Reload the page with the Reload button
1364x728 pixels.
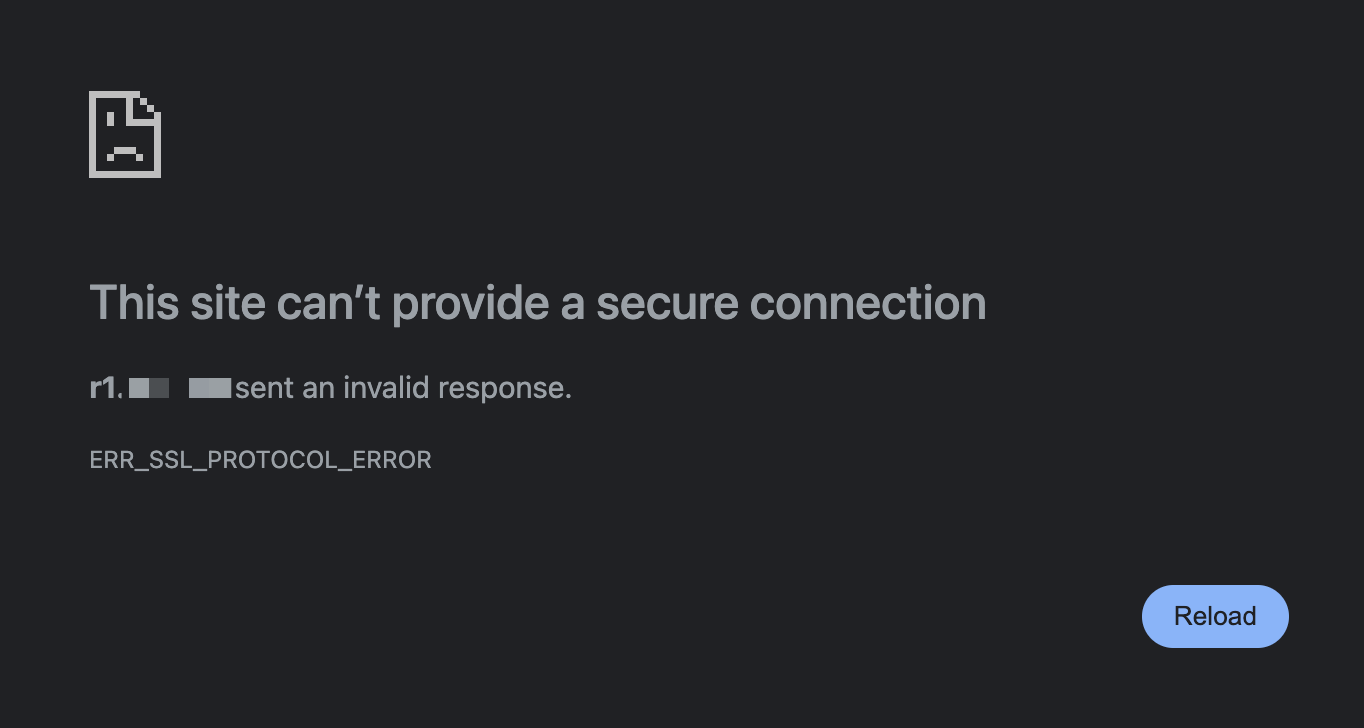pos(1215,616)
